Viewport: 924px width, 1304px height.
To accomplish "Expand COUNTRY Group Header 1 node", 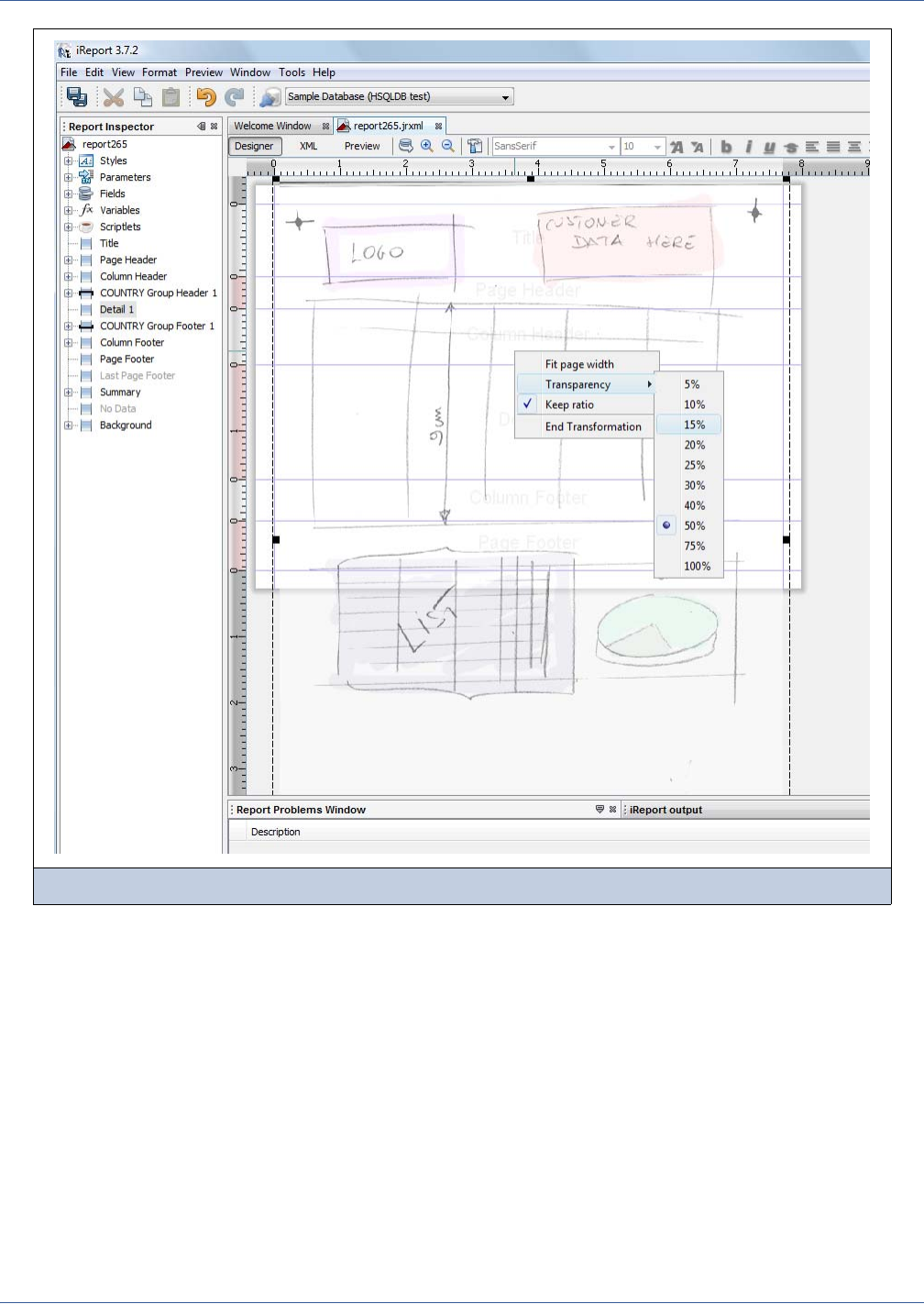I will click(69, 293).
